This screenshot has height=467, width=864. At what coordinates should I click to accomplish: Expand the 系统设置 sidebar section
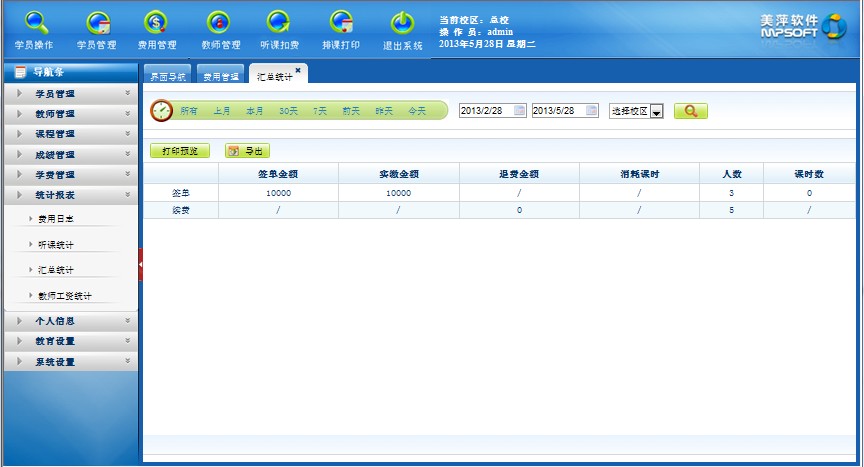pyautogui.click(x=70, y=362)
